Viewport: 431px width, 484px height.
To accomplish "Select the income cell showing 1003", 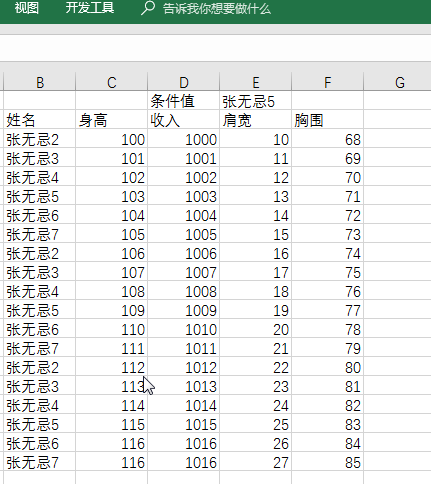I will click(184, 196).
